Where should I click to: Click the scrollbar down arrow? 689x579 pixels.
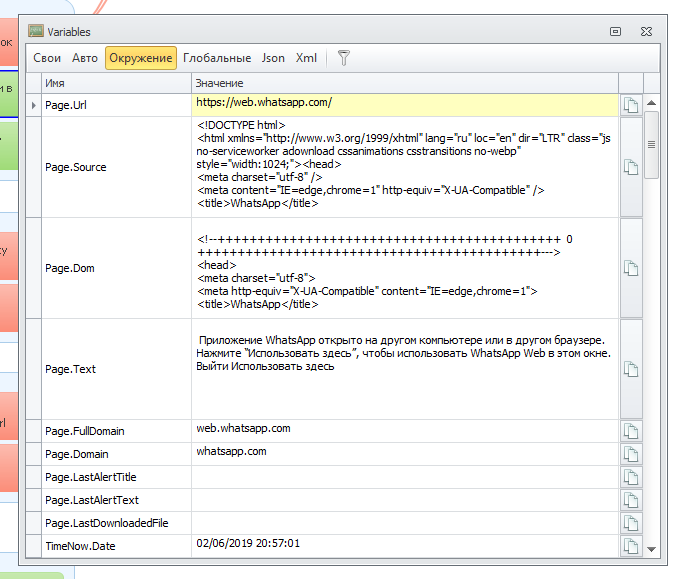click(x=652, y=549)
